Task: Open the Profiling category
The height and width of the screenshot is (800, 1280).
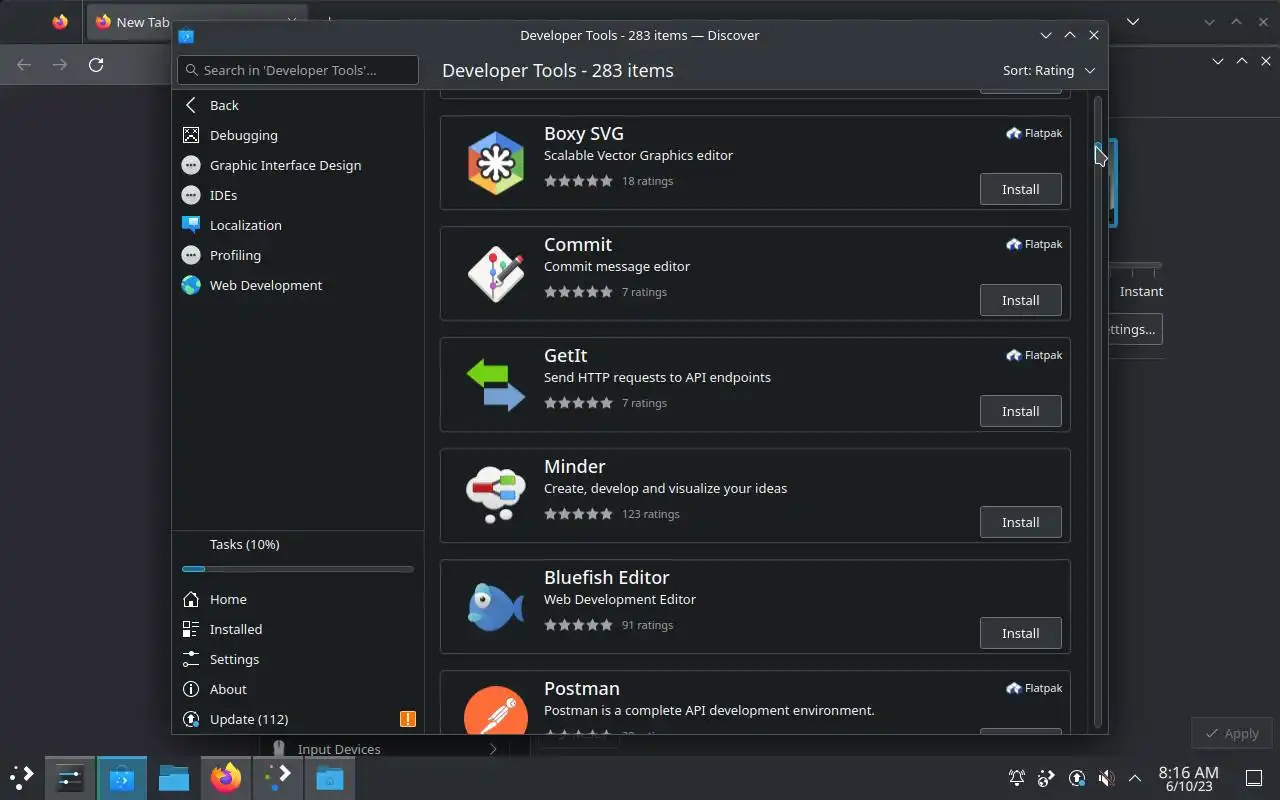Action: point(298,255)
